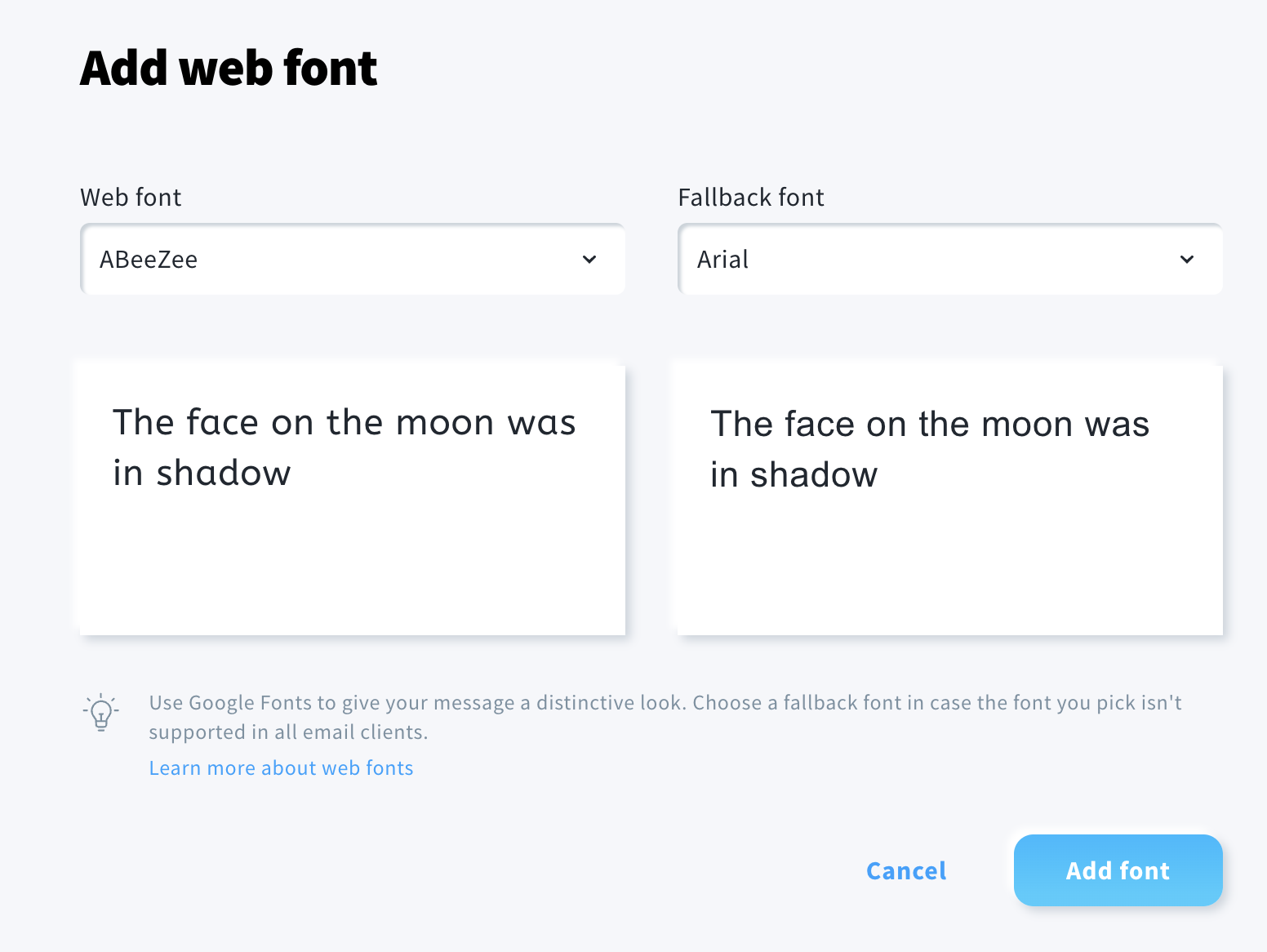Click the lightbulb tip icon

(x=101, y=712)
